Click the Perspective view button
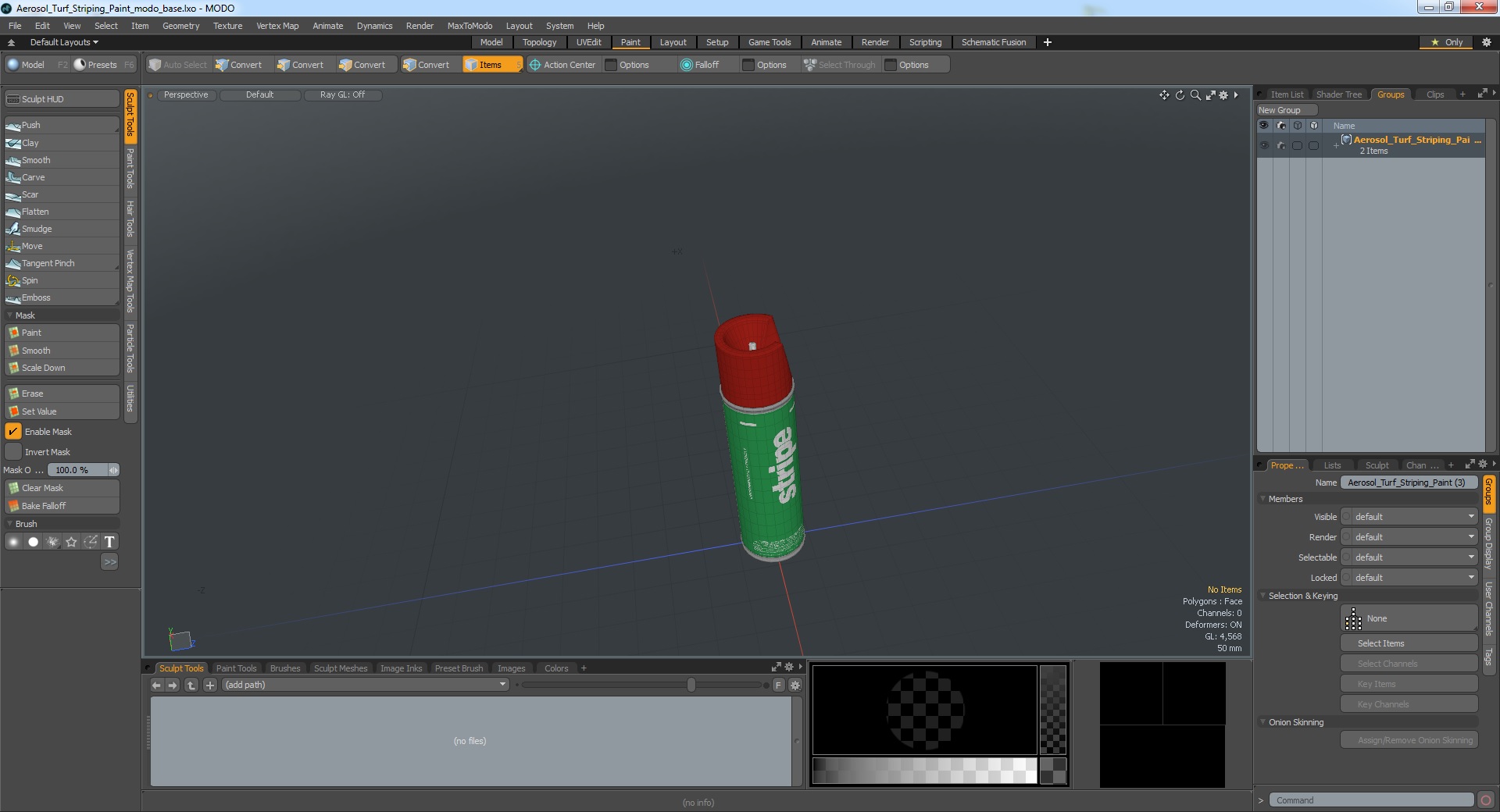Image resolution: width=1500 pixels, height=812 pixels. (186, 94)
